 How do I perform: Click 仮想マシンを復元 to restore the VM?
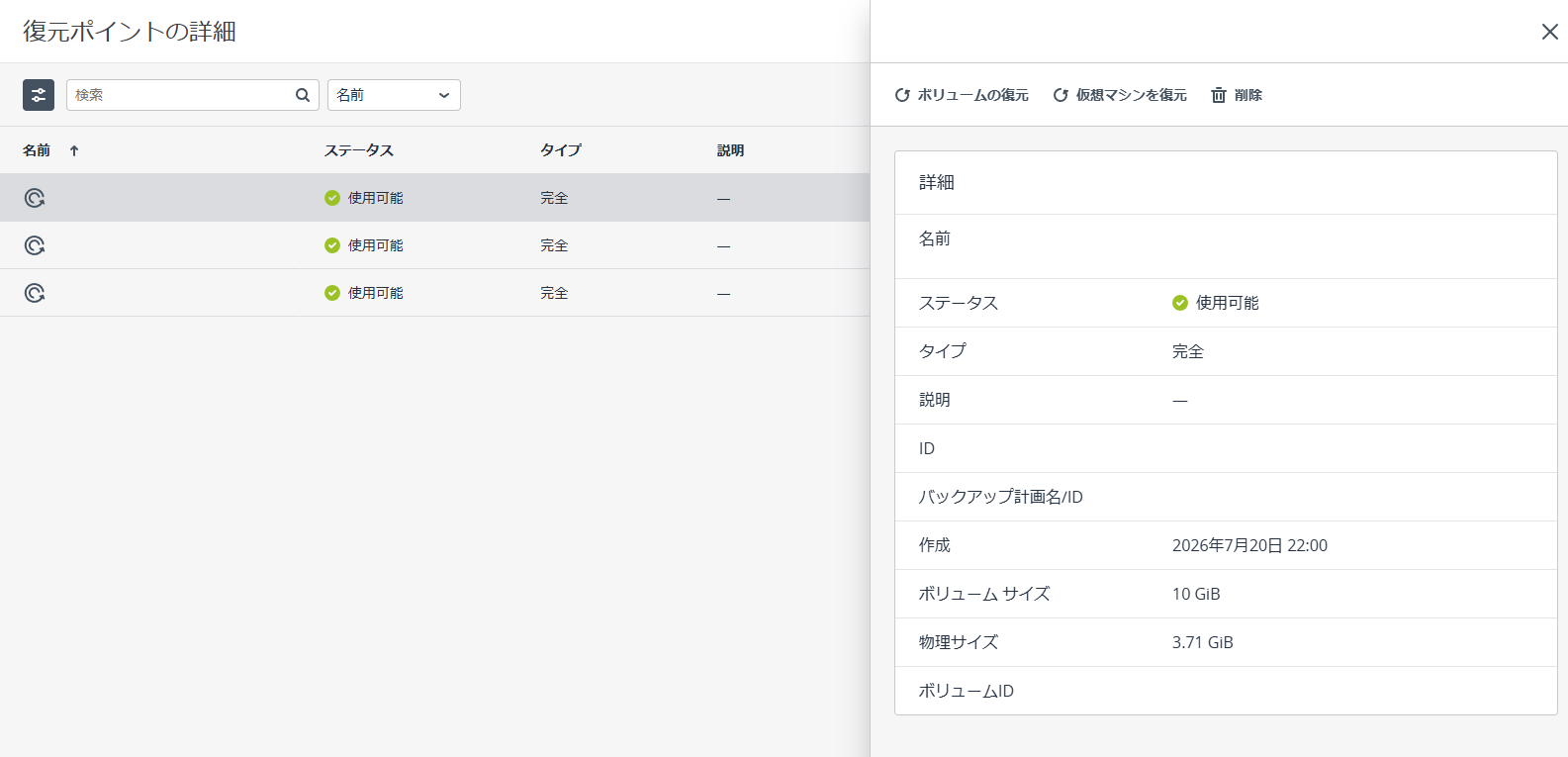click(1120, 95)
